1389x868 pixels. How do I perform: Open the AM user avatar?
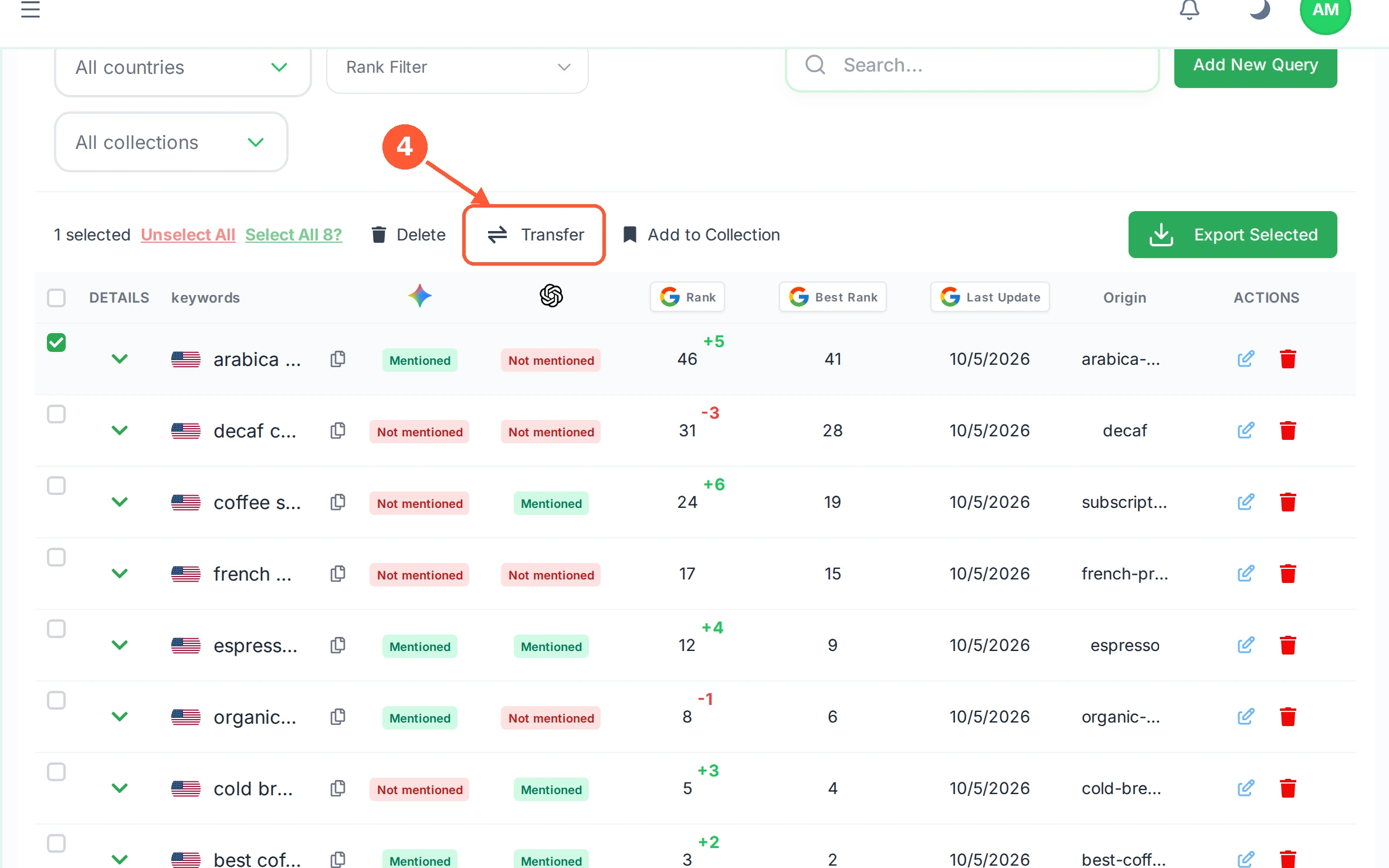(1325, 11)
